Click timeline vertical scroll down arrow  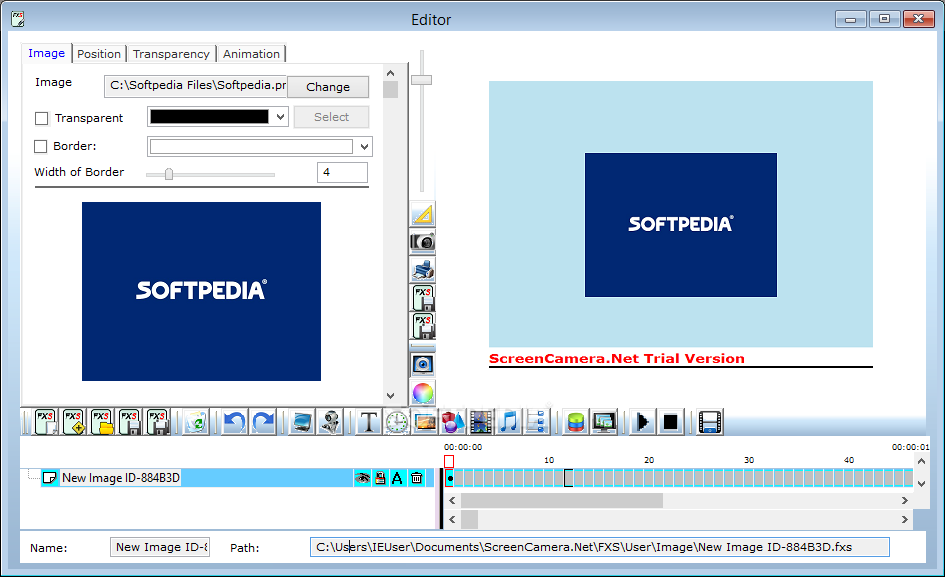pyautogui.click(x=921, y=484)
